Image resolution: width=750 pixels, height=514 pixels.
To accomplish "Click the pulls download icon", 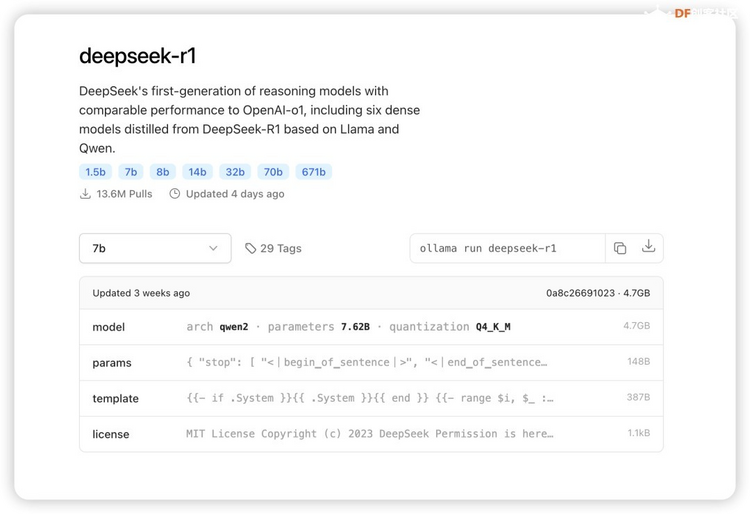I will pos(85,194).
